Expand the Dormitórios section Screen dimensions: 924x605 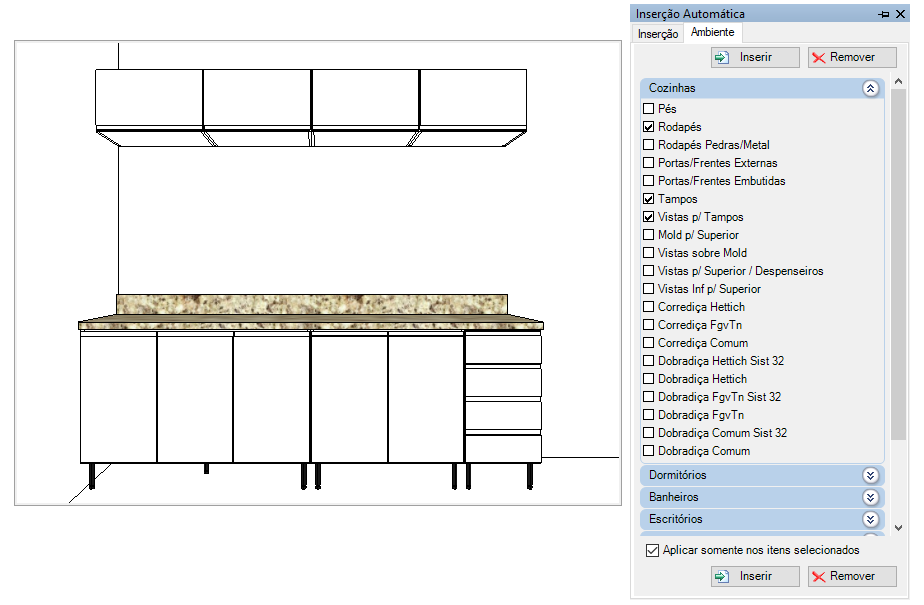(870, 475)
